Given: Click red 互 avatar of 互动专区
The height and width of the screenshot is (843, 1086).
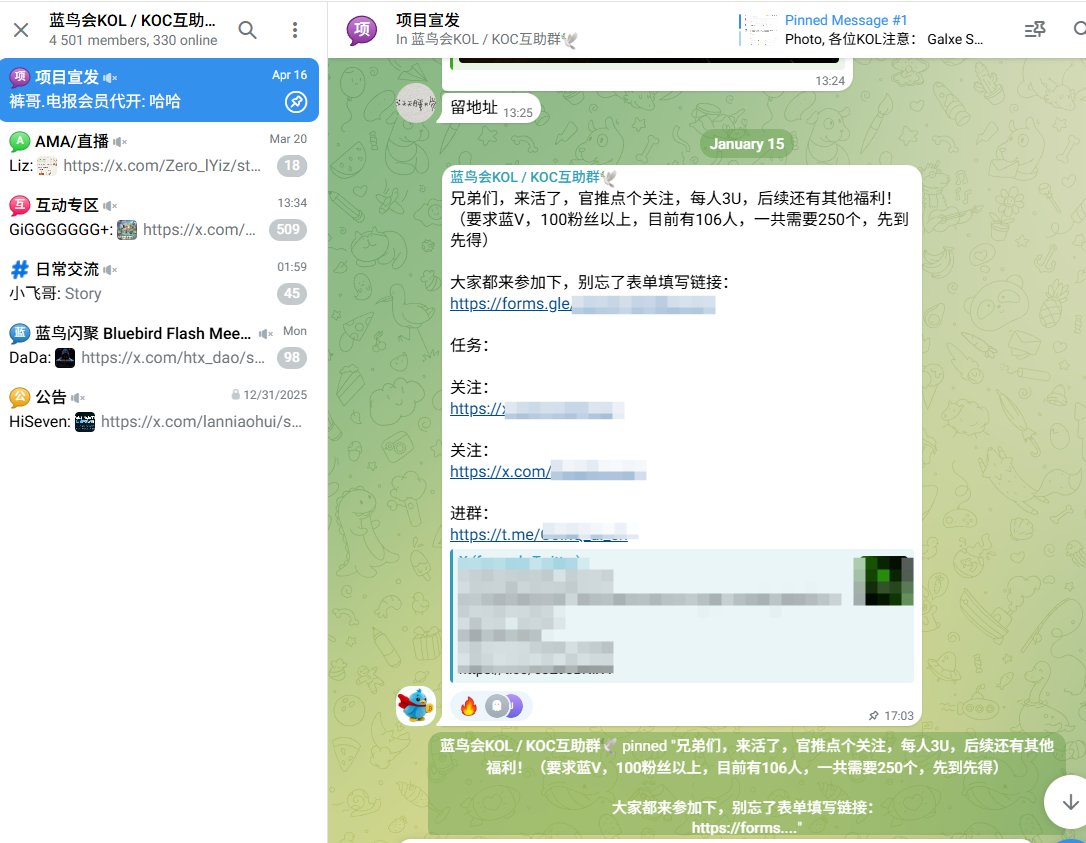Looking at the screenshot, I should click(19, 205).
